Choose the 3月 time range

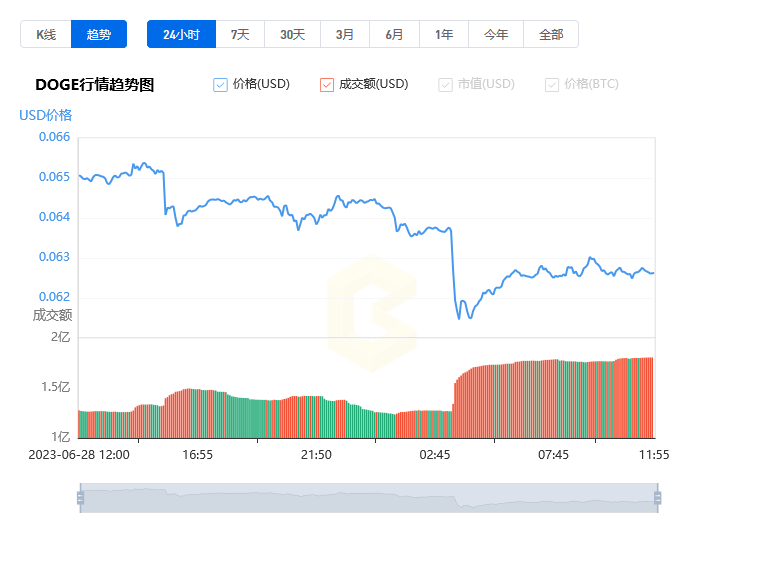pos(345,34)
